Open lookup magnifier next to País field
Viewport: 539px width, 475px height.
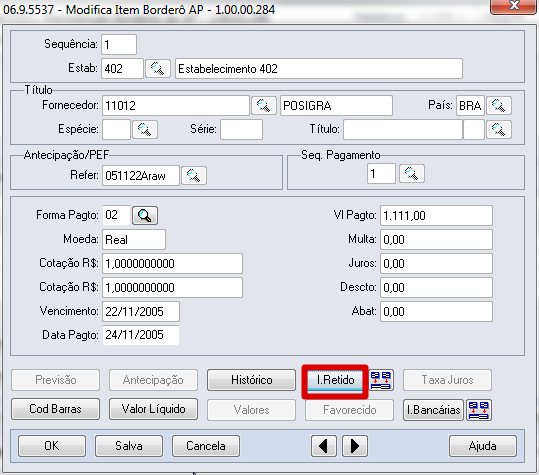(499, 105)
